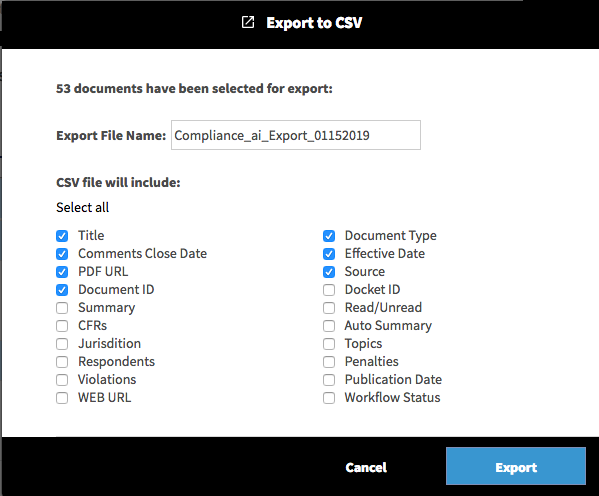Click the blue Export button
Image resolution: width=599 pixels, height=496 pixels.
(516, 466)
